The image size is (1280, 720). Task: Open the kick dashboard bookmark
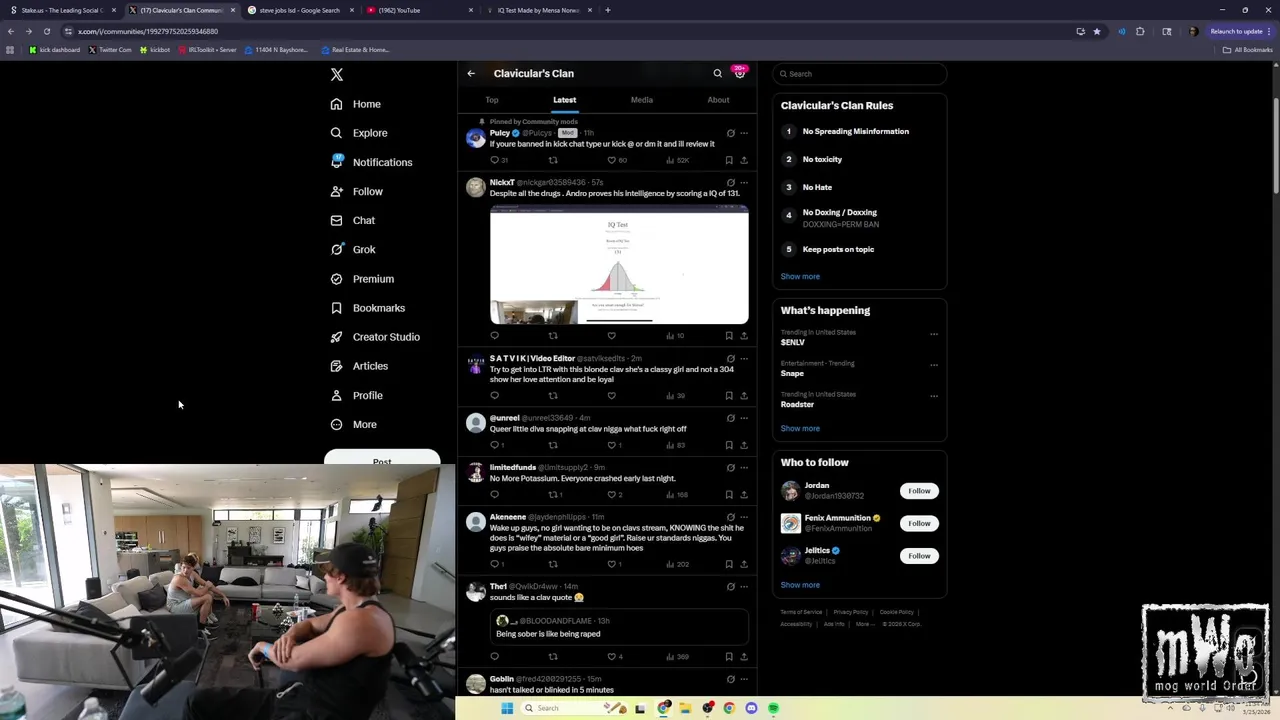point(55,50)
